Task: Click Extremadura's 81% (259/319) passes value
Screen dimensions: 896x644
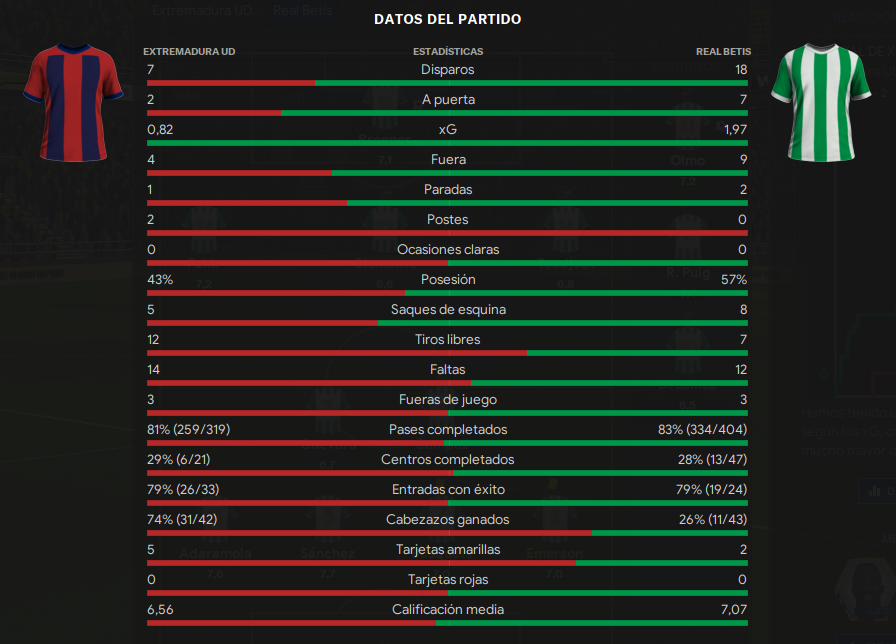Action: coord(189,430)
